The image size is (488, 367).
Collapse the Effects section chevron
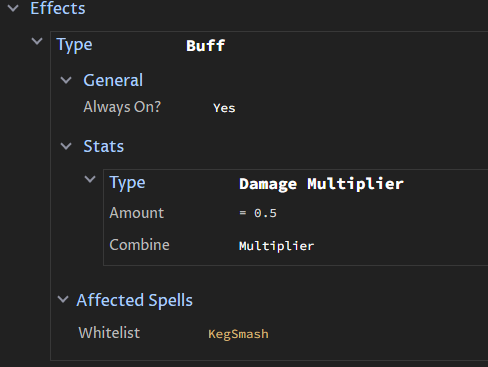coord(13,8)
